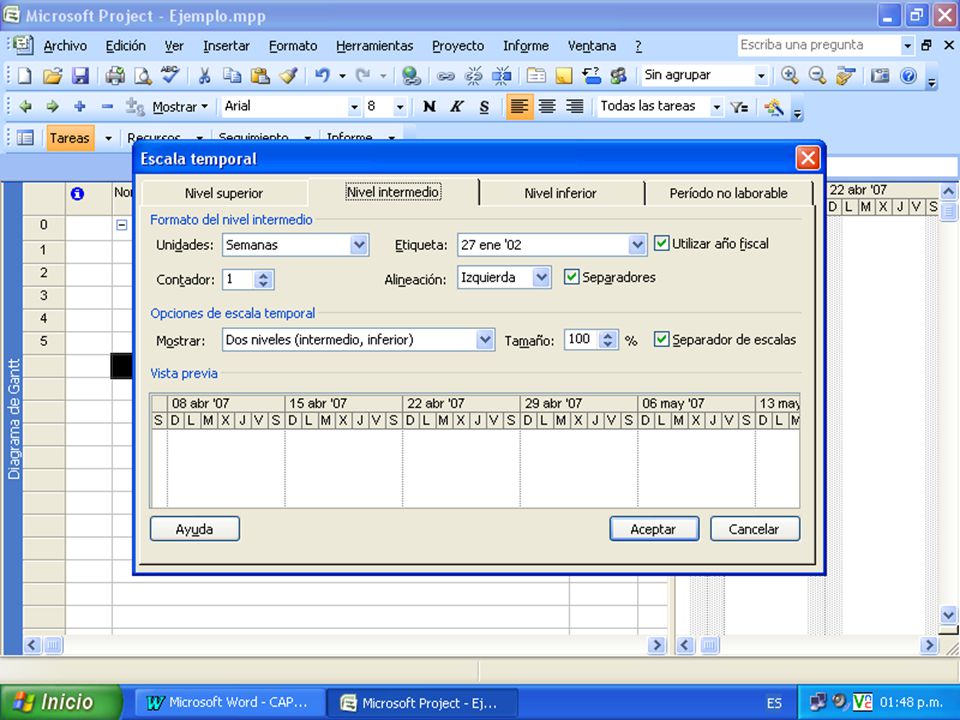Image resolution: width=960 pixels, height=720 pixels.
Task: Click the Tamaño percentage field
Action: point(582,339)
